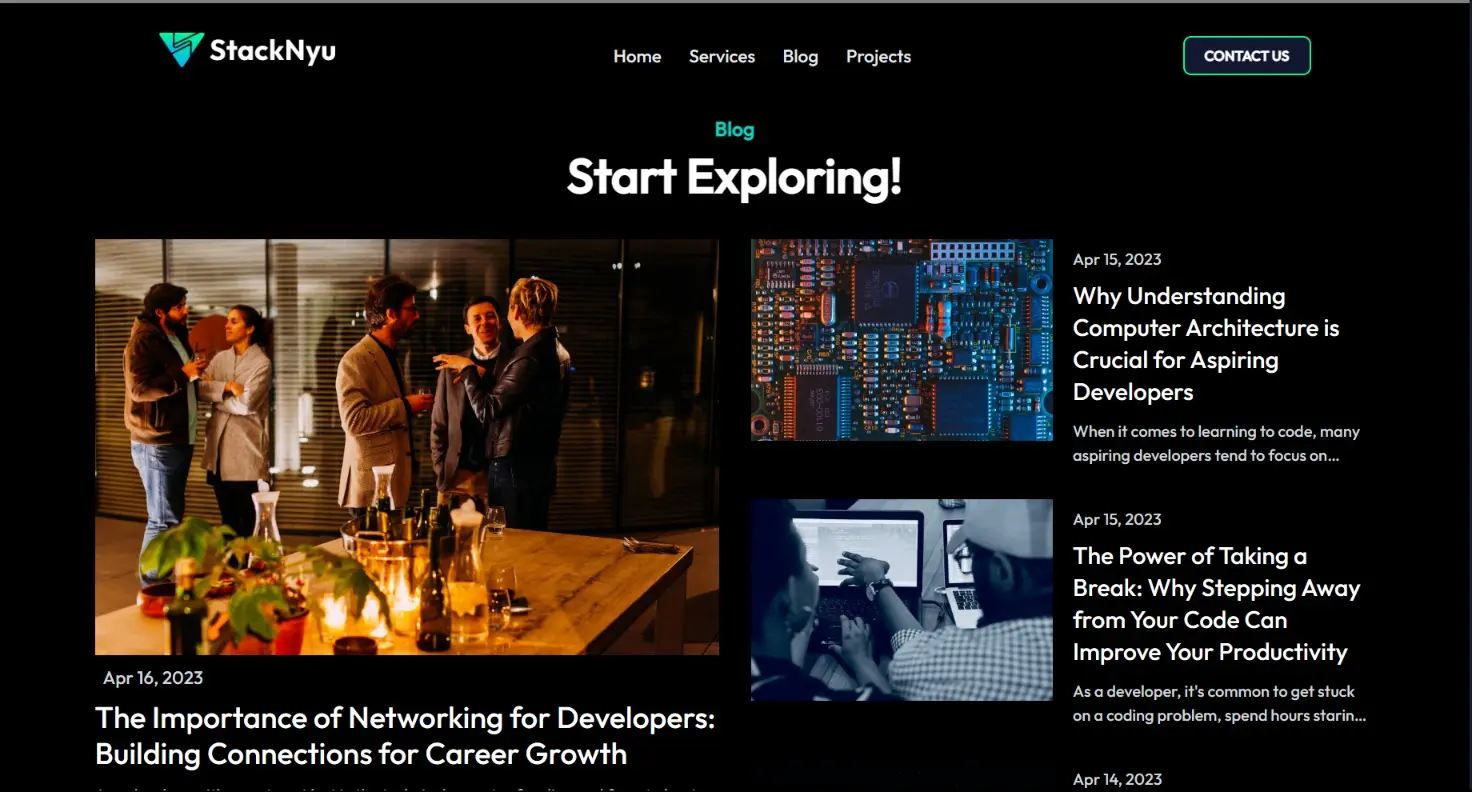The height and width of the screenshot is (792, 1472).
Task: Click the Start Exploring! heading
Action: (x=734, y=178)
